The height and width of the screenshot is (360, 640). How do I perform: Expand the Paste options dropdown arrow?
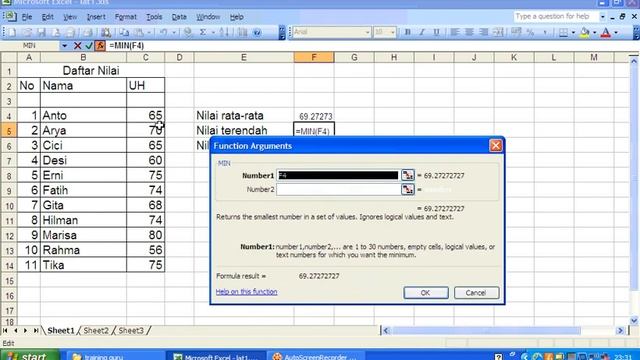pyautogui.click(x=149, y=32)
